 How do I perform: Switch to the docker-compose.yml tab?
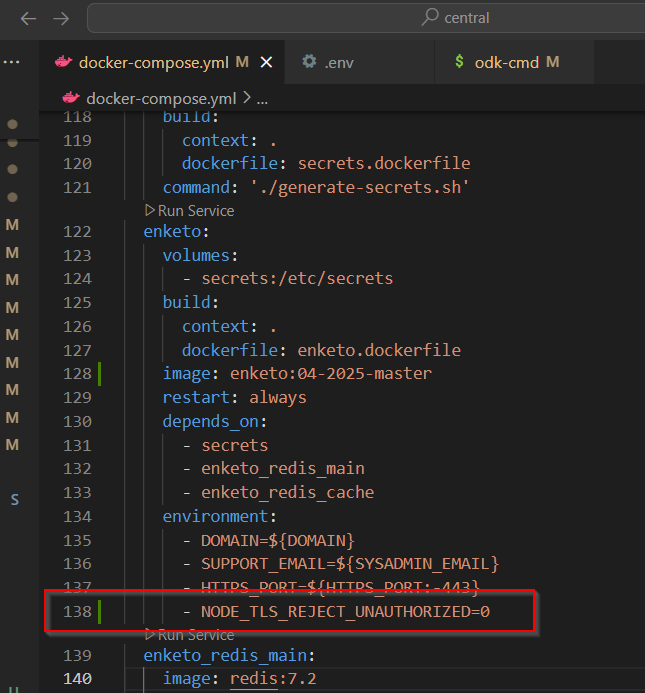click(x=164, y=62)
